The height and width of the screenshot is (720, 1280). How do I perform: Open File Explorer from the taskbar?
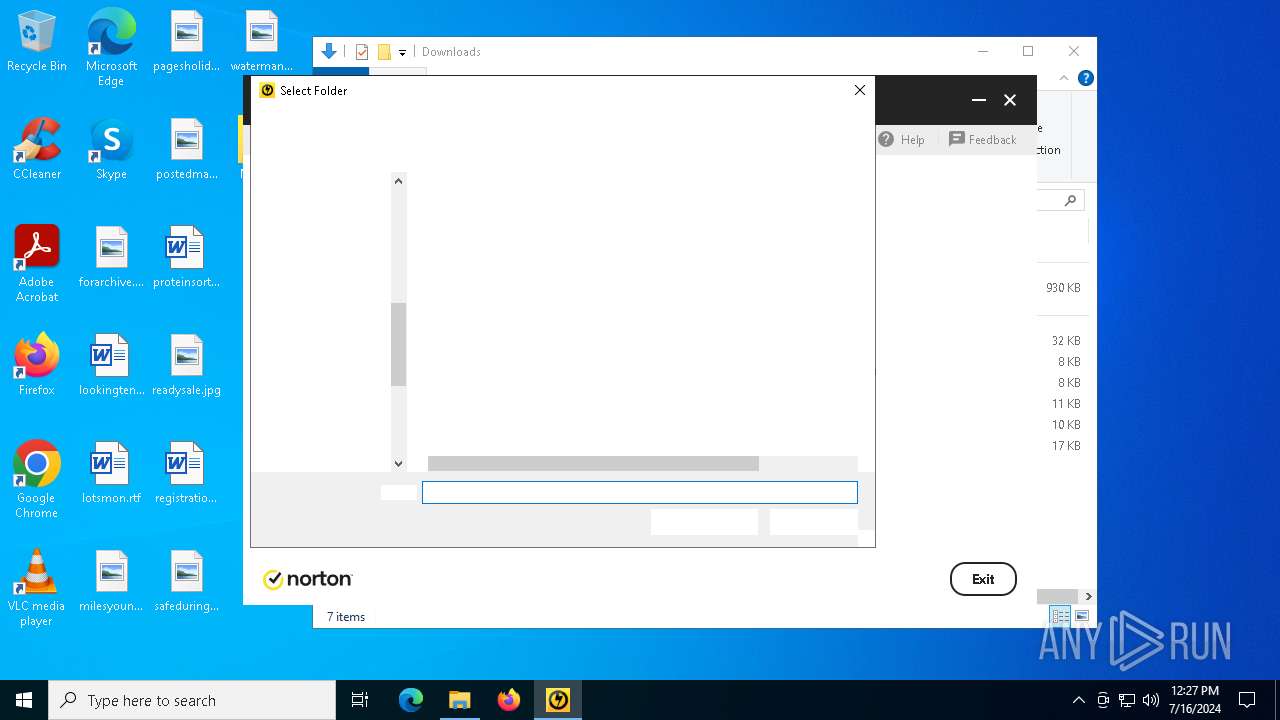click(460, 700)
